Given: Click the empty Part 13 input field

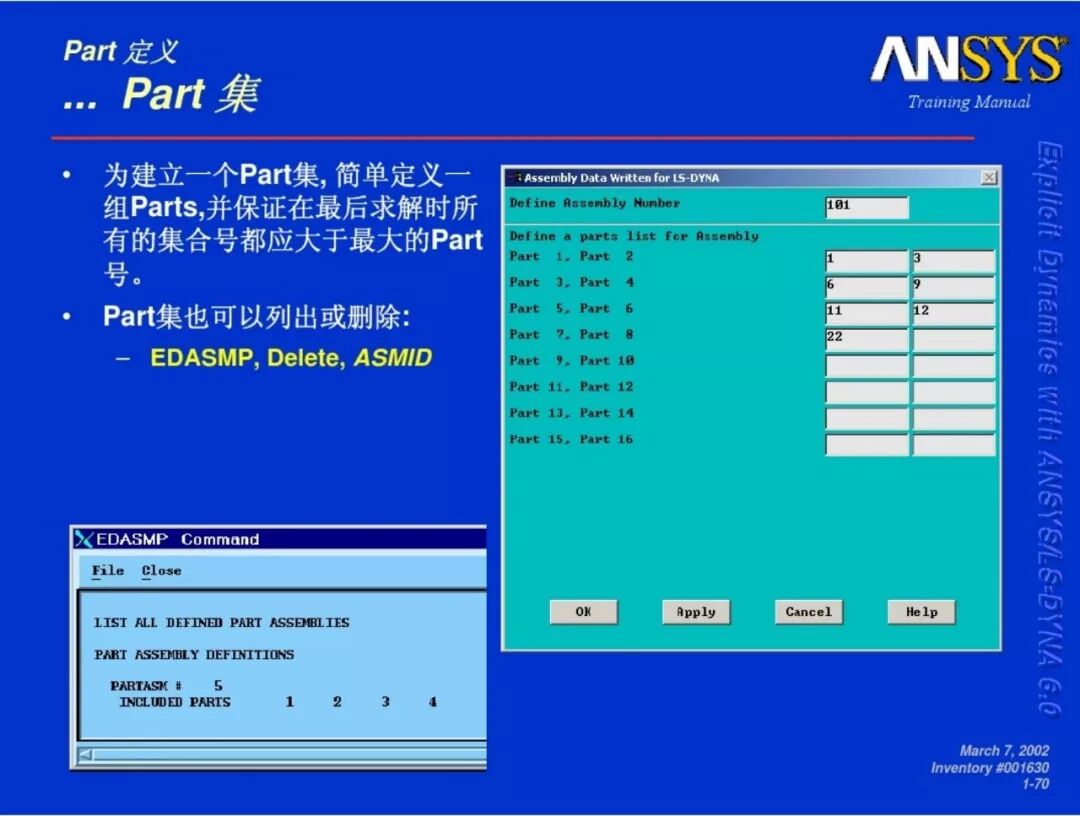Looking at the screenshot, I should (867, 417).
